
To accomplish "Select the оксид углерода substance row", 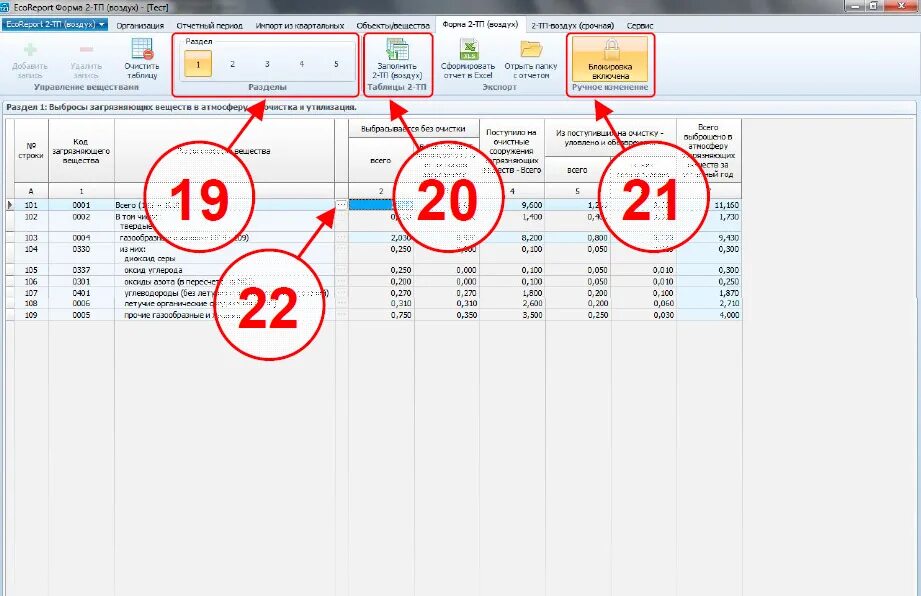I will pyautogui.click(x=153, y=270).
